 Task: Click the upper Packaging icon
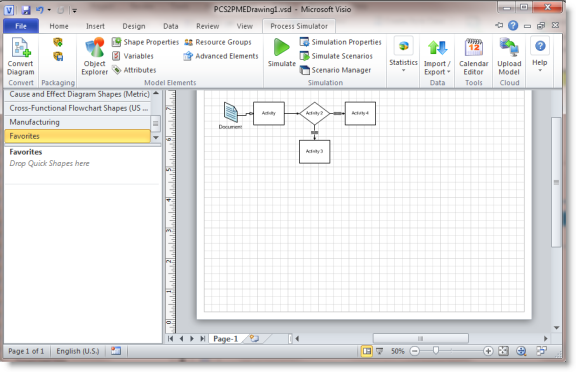(x=58, y=43)
